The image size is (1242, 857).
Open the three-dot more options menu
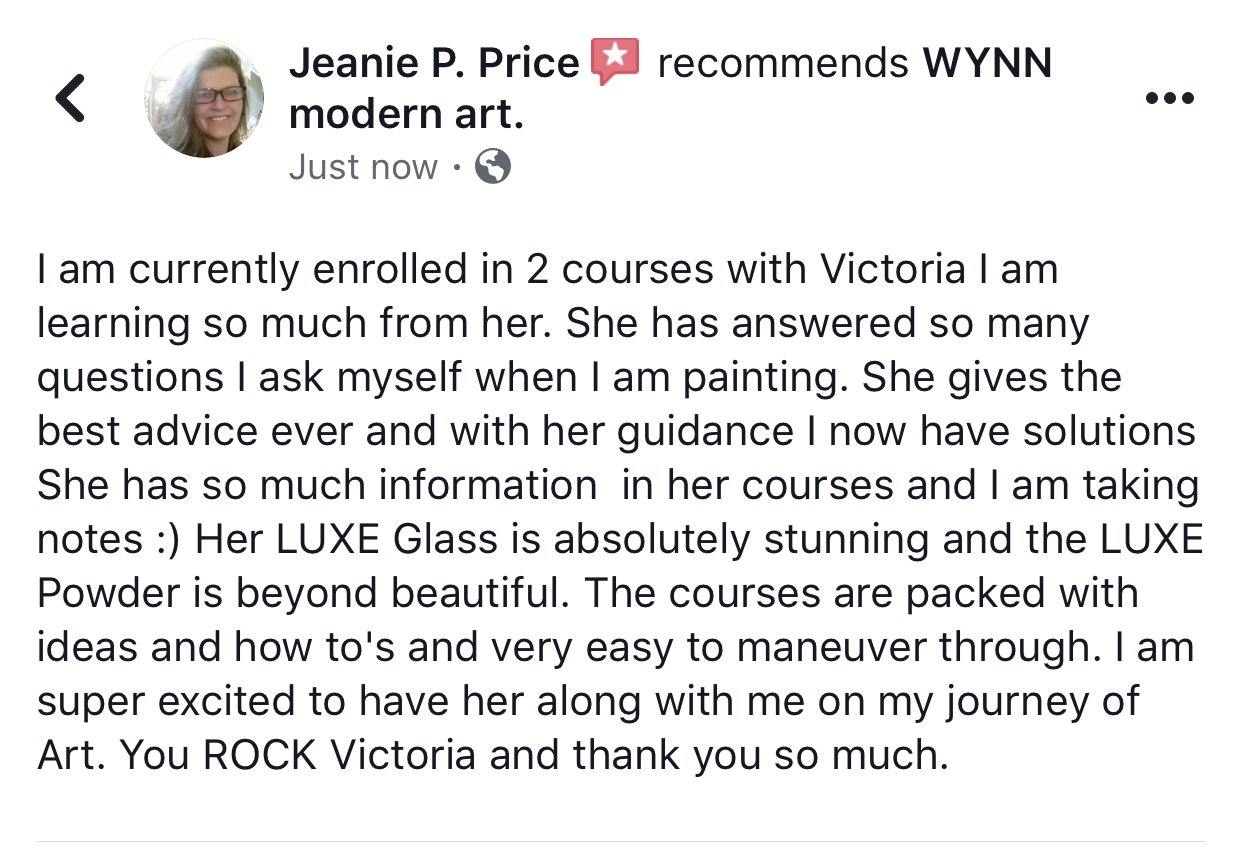pyautogui.click(x=1171, y=98)
